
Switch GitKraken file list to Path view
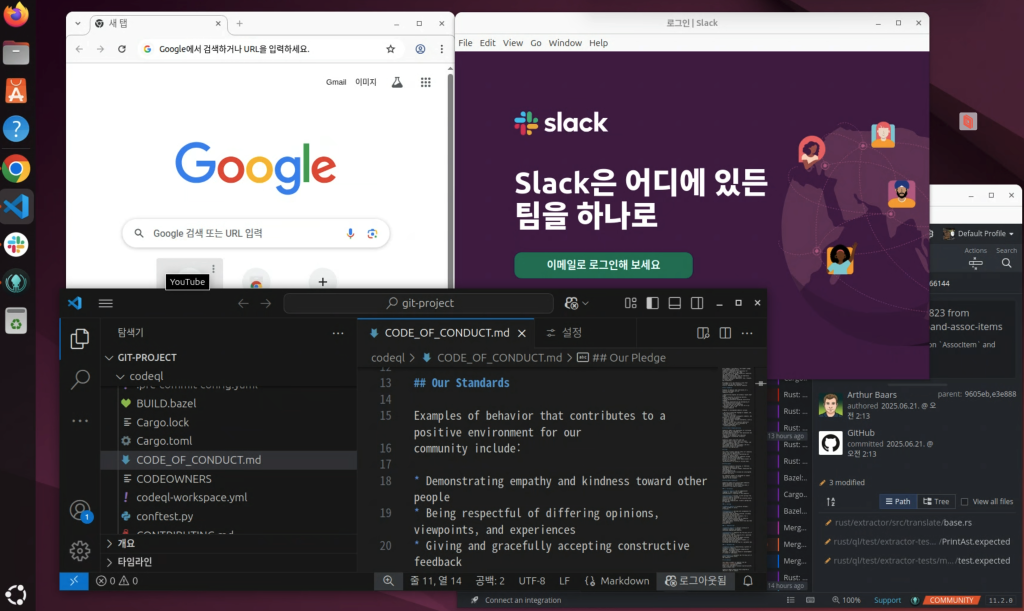pos(898,501)
